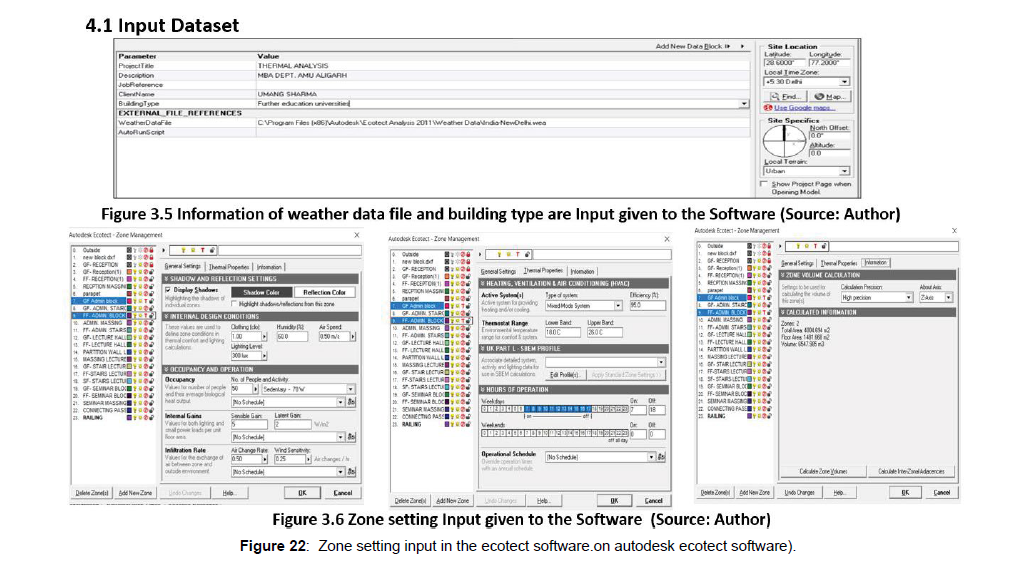Click the north offset compass dial
This screenshot has height=566, width=1021.
pos(784,140)
